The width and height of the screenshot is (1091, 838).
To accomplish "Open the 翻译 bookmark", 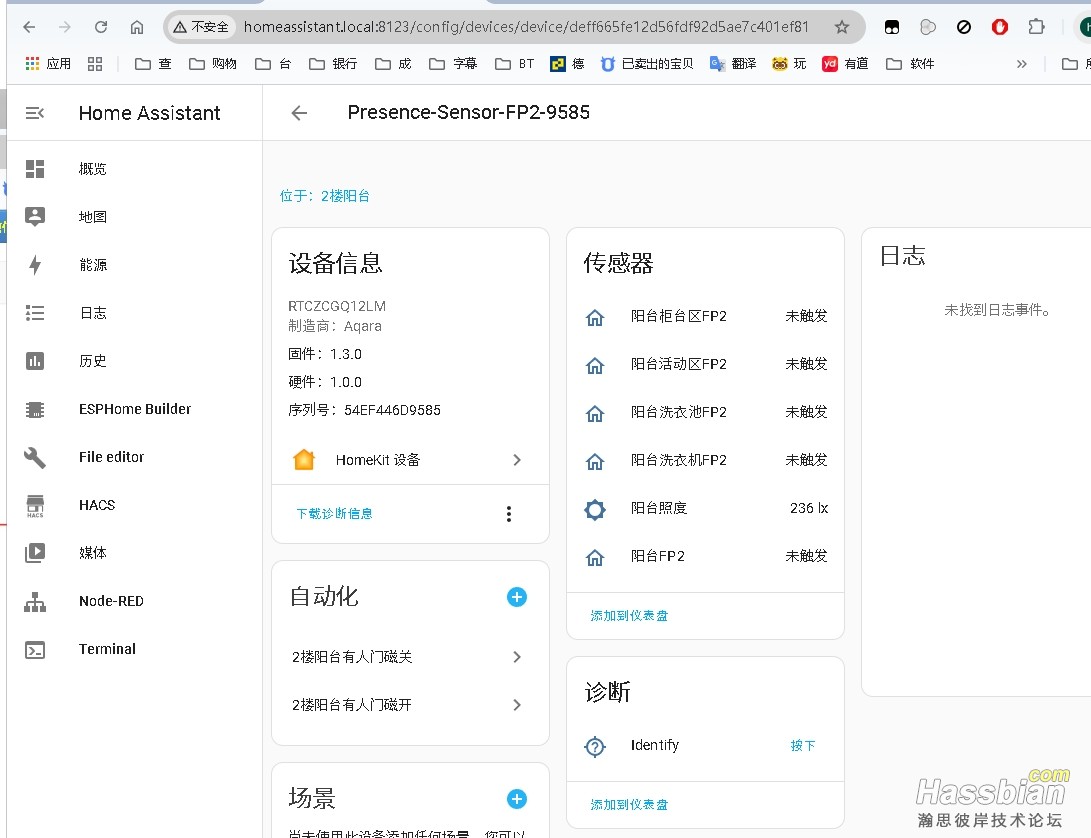I will (x=733, y=64).
